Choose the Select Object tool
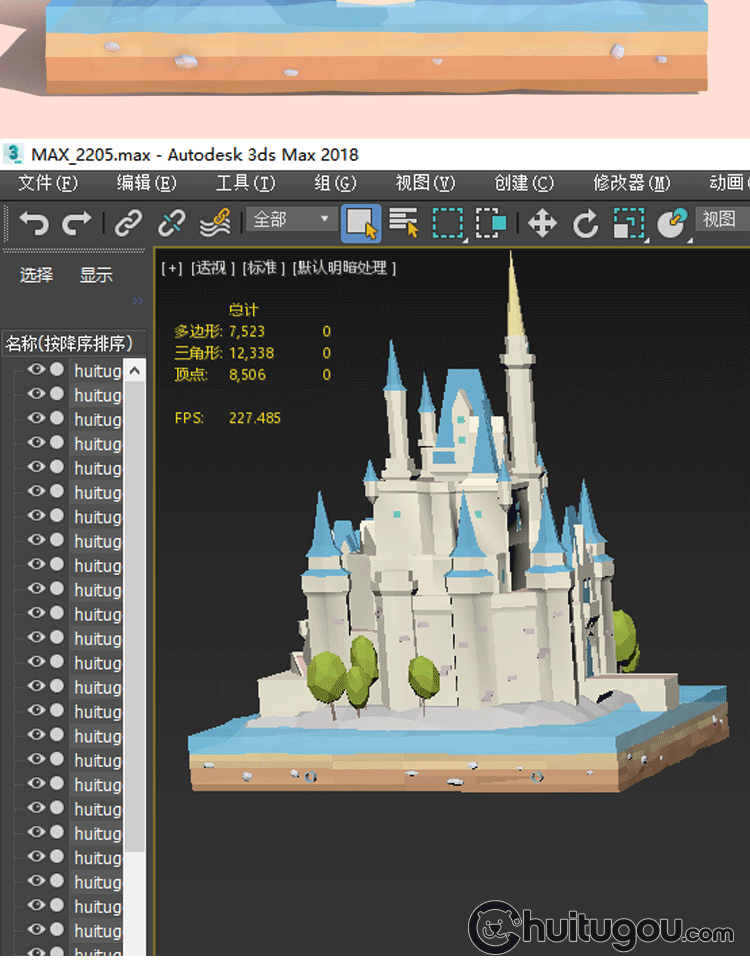 click(x=360, y=222)
